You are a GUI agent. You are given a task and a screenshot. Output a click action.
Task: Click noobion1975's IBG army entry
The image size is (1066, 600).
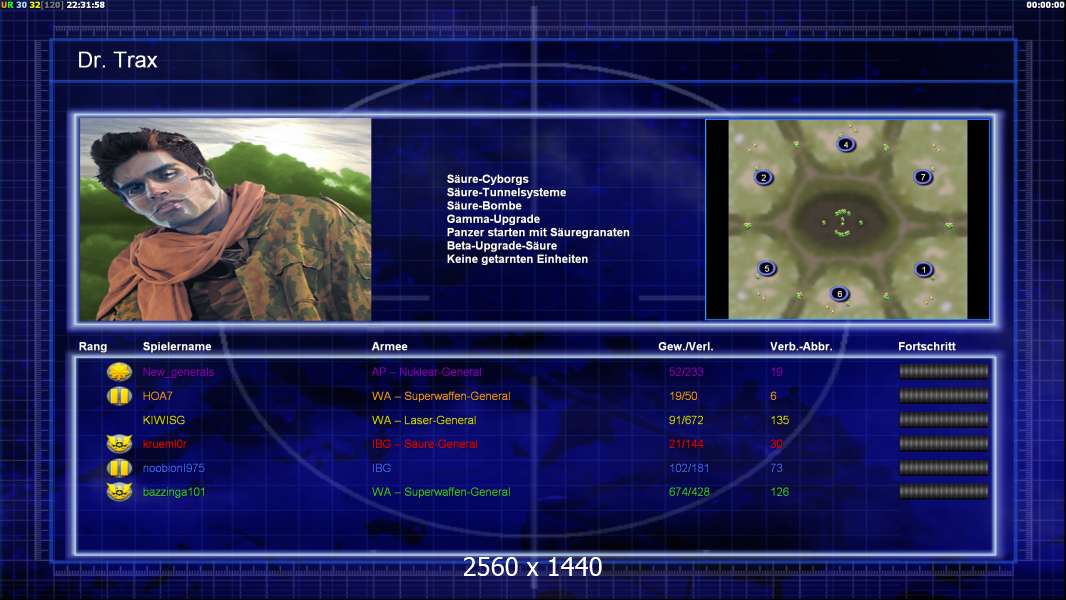[381, 468]
